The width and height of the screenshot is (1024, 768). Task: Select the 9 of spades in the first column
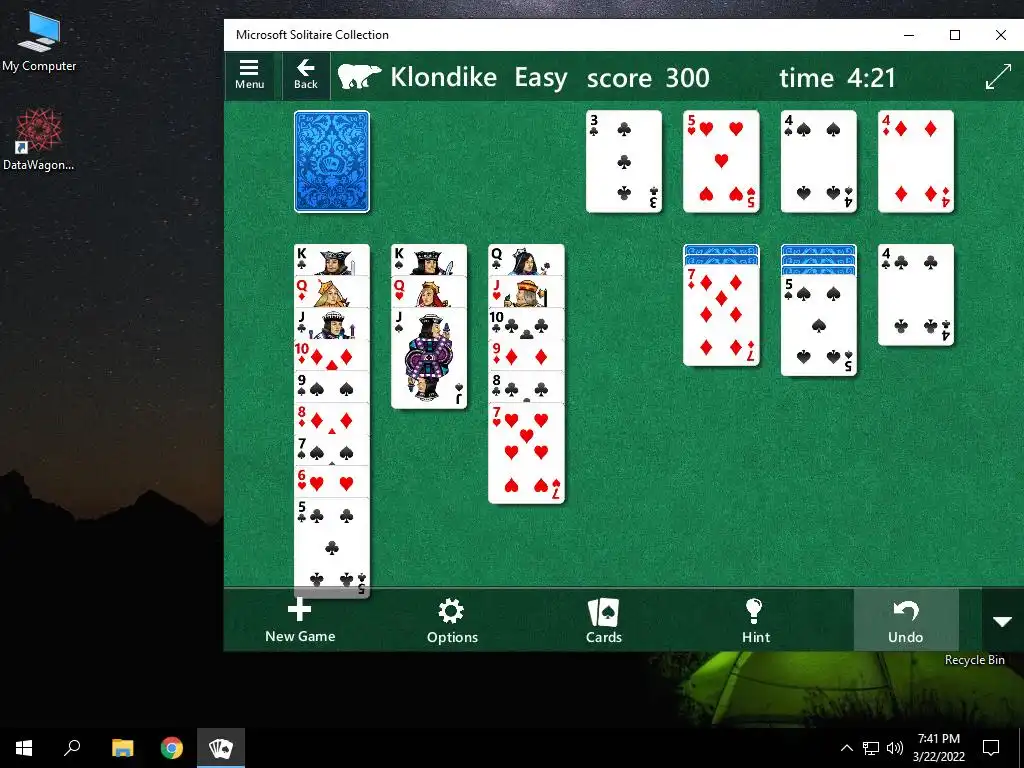[332, 387]
